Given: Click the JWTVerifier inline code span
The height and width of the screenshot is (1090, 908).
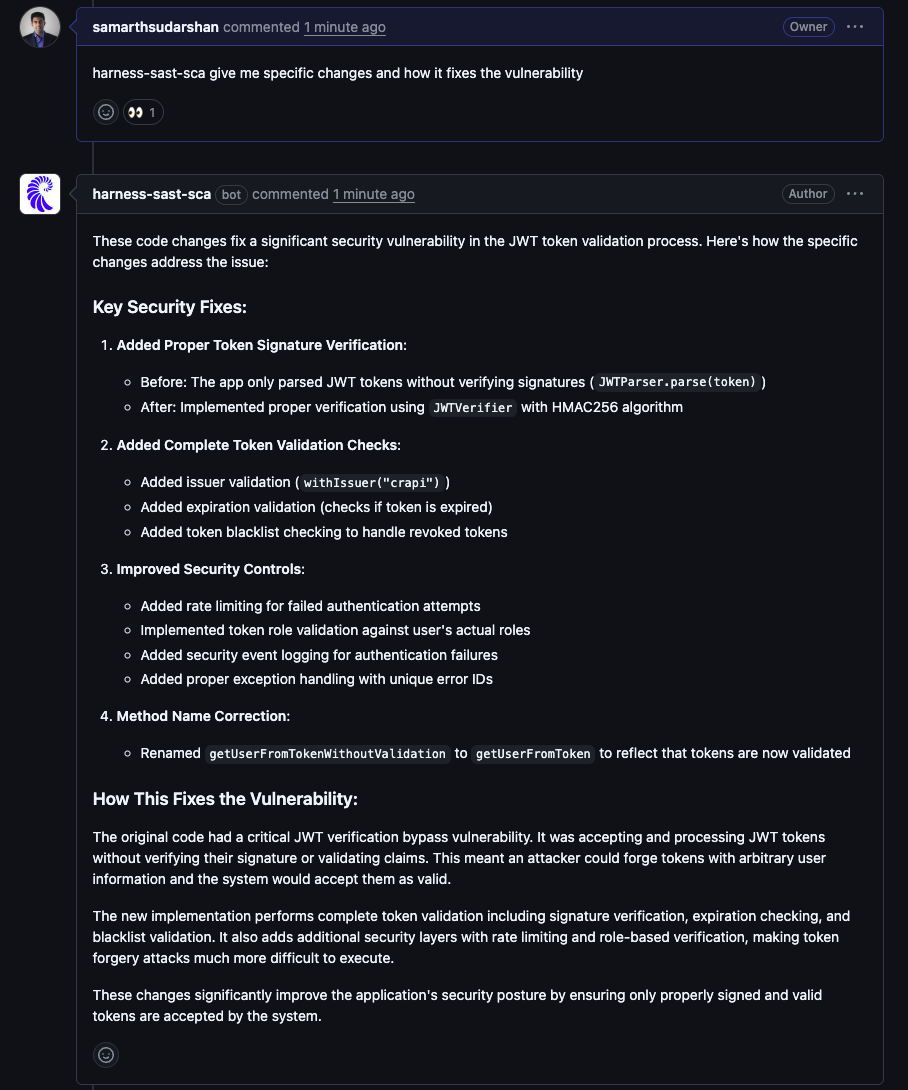Looking at the screenshot, I should click(471, 407).
